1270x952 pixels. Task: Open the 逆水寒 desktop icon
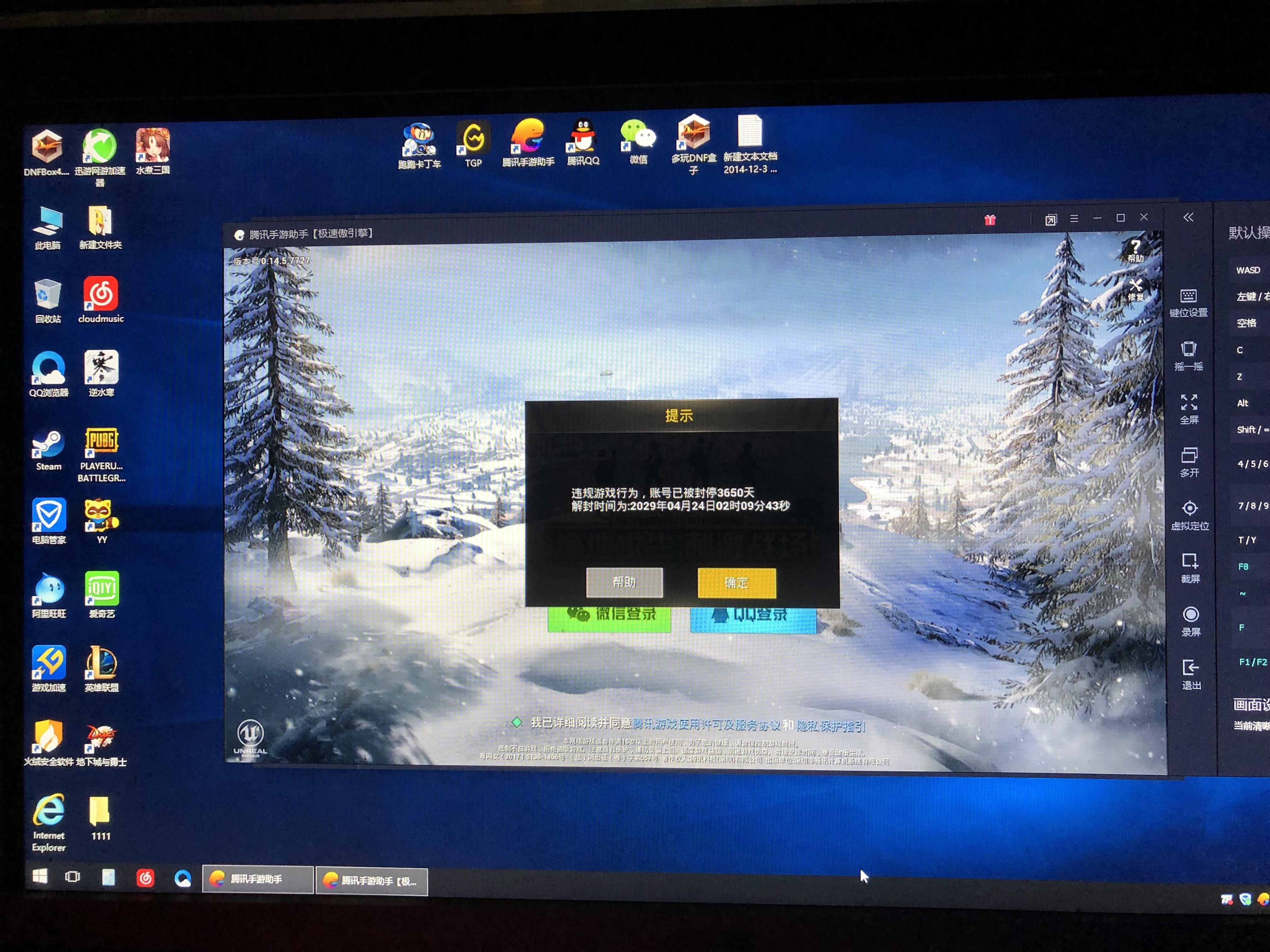pos(102,374)
